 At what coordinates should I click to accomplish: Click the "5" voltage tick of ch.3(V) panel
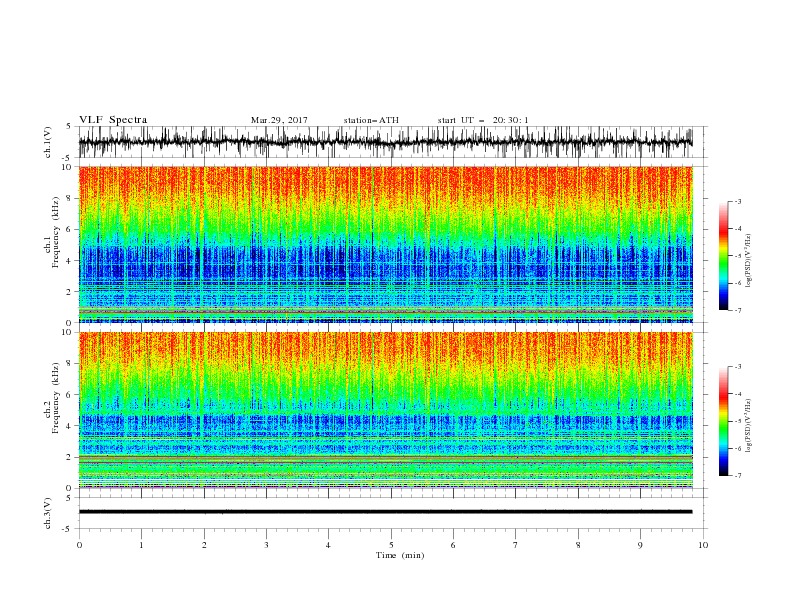click(x=69, y=498)
